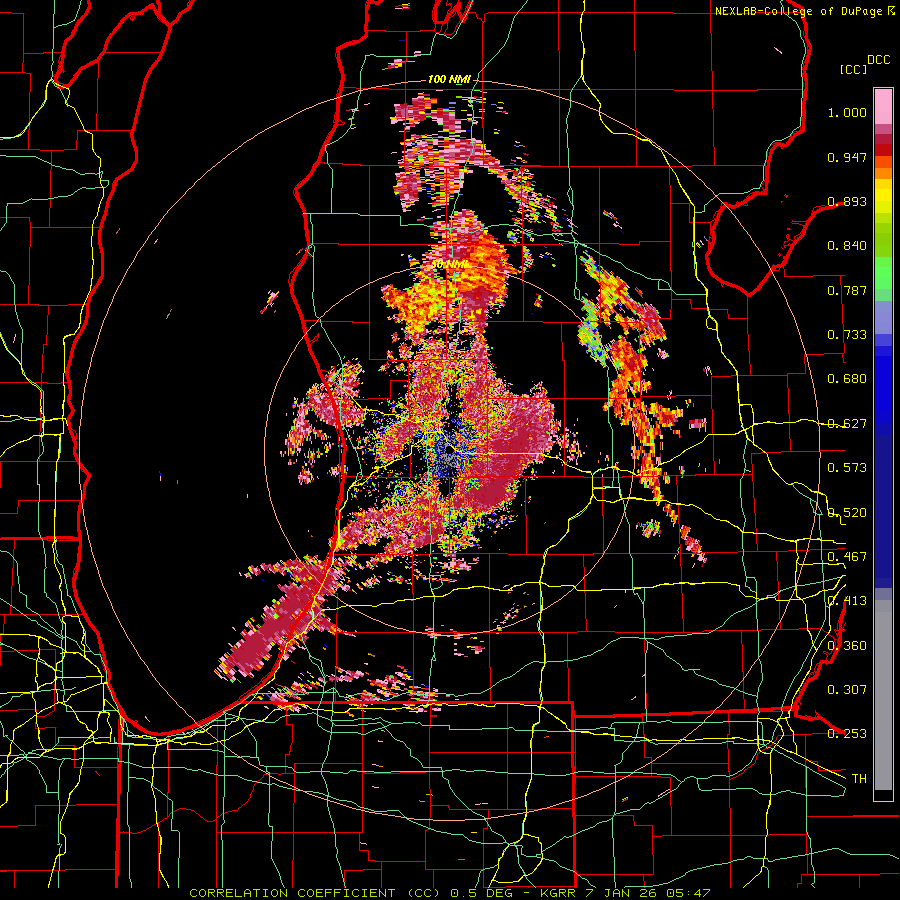Click the 0.840 scale value

[x=847, y=246]
